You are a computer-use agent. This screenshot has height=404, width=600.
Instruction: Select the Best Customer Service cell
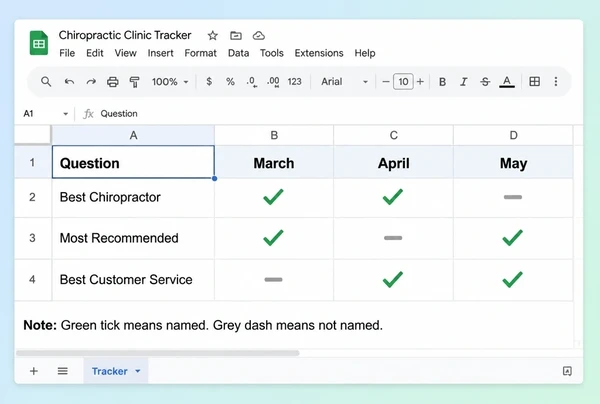(133, 280)
